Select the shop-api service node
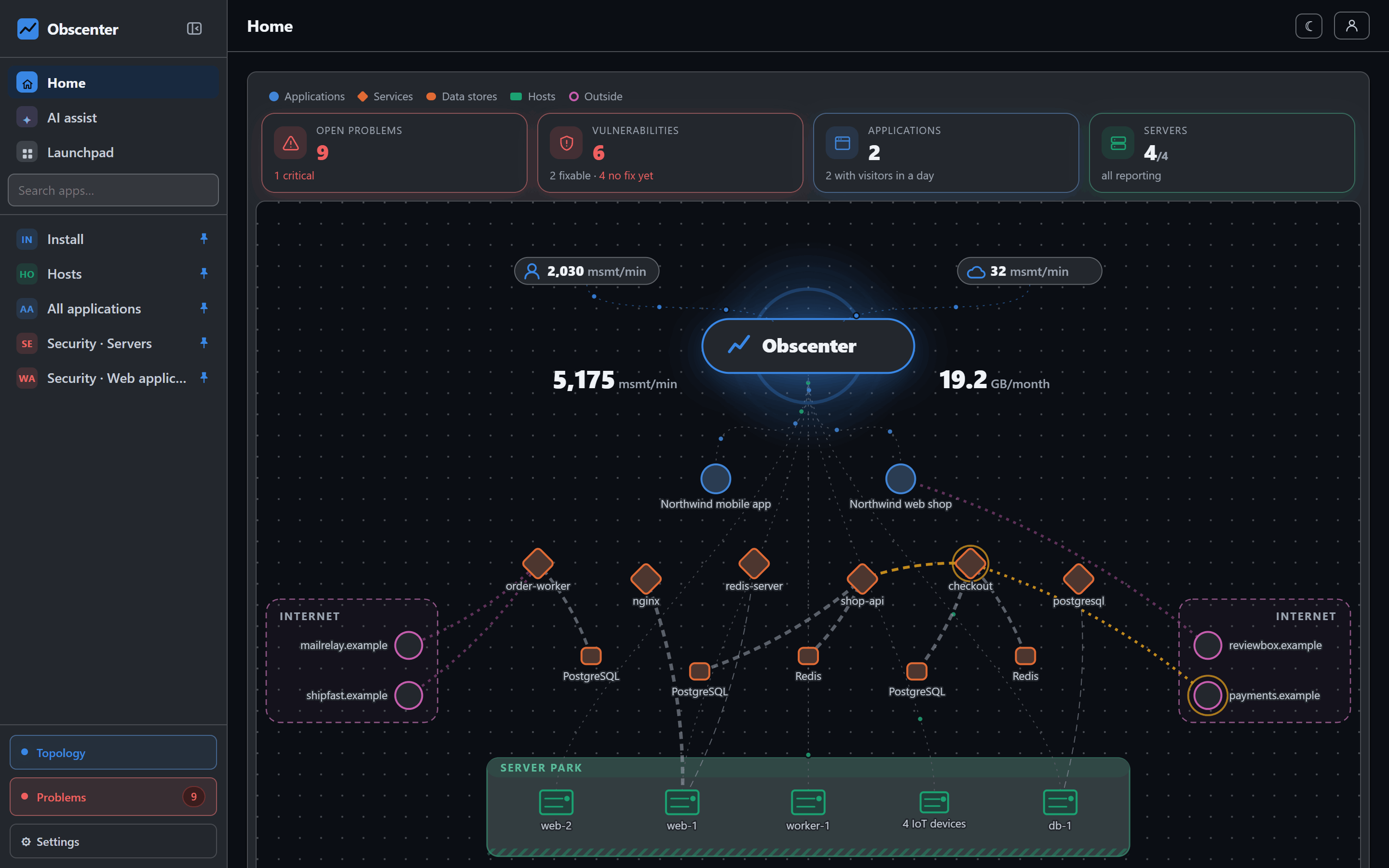The image size is (1389, 868). pyautogui.click(x=862, y=578)
